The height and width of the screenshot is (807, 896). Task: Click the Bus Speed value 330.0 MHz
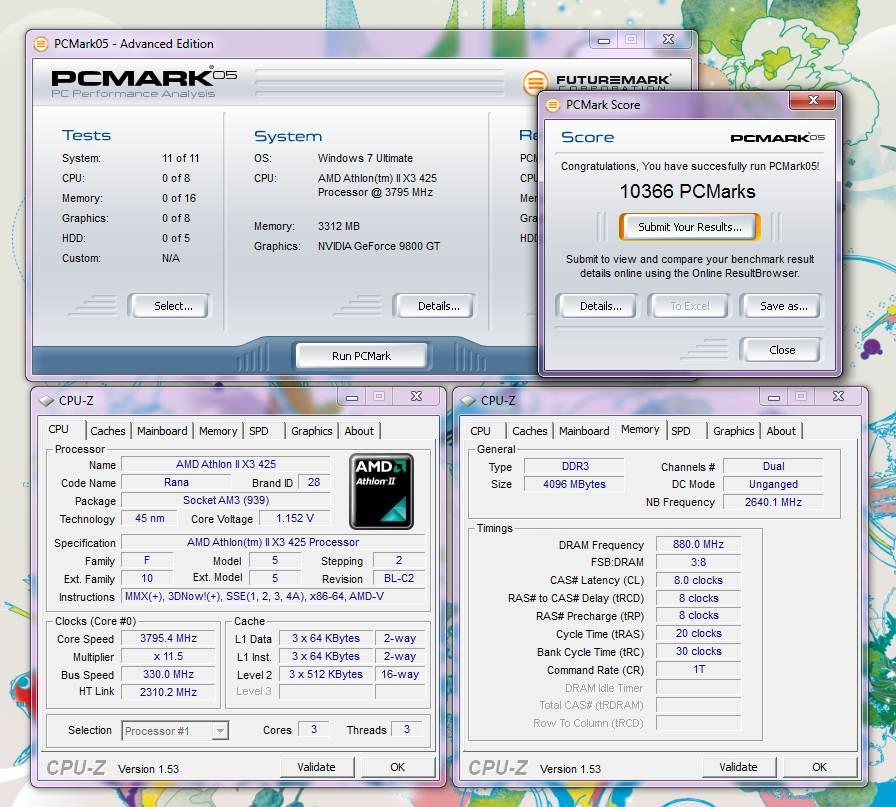pos(169,674)
